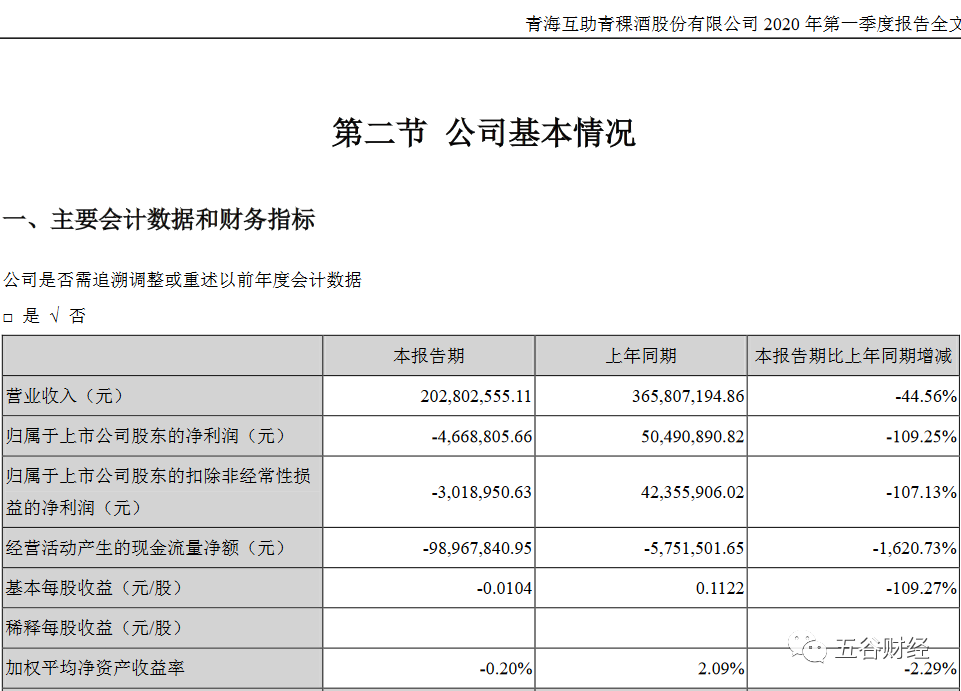Click the value '365,807,194.86'
This screenshot has width=961, height=691.
click(688, 396)
